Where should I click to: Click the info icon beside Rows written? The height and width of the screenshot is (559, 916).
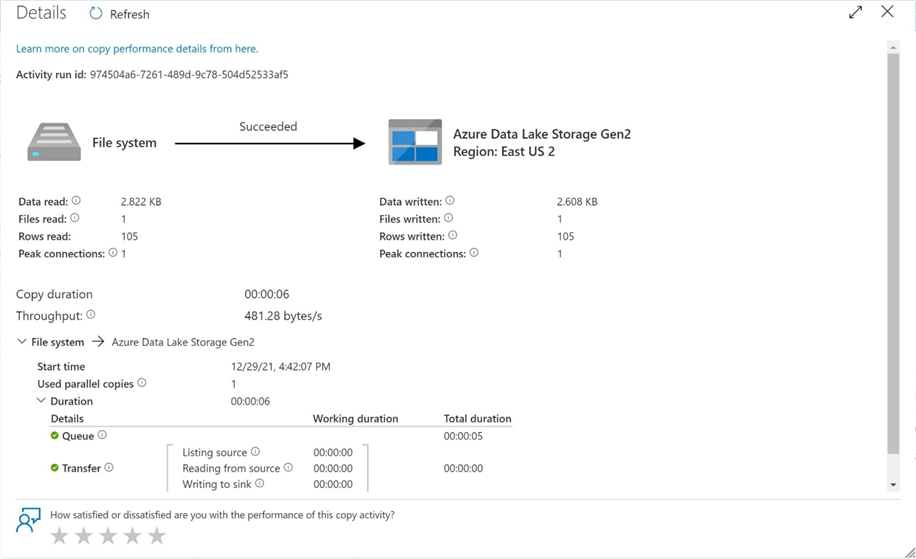(453, 236)
